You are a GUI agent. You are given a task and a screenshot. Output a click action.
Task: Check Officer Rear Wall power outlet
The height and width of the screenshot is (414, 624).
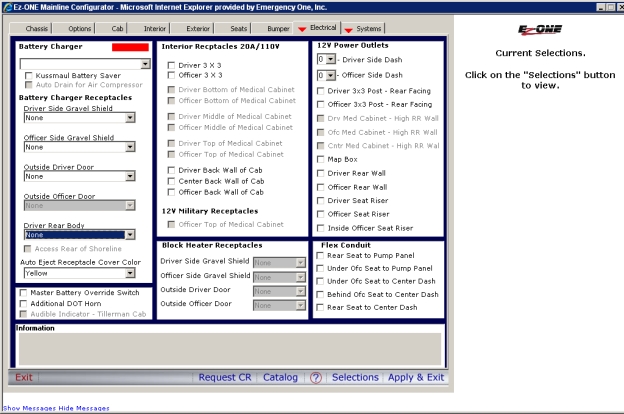pos(320,187)
